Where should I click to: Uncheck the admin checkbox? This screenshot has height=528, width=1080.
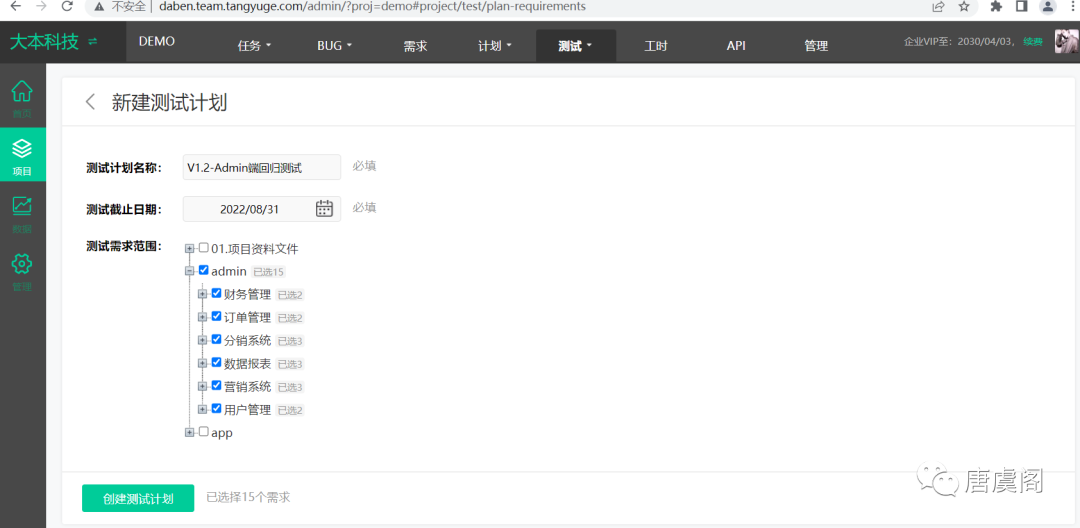coord(203,271)
